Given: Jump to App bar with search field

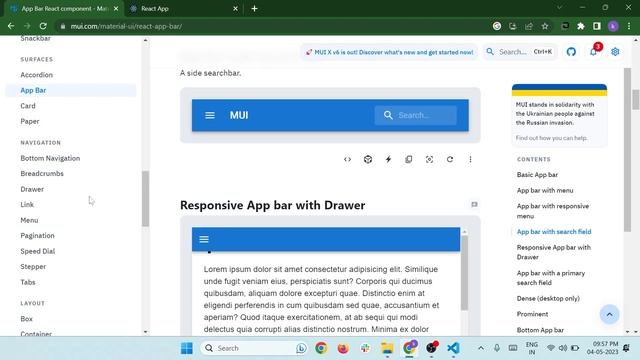Looking at the screenshot, I should [554, 232].
